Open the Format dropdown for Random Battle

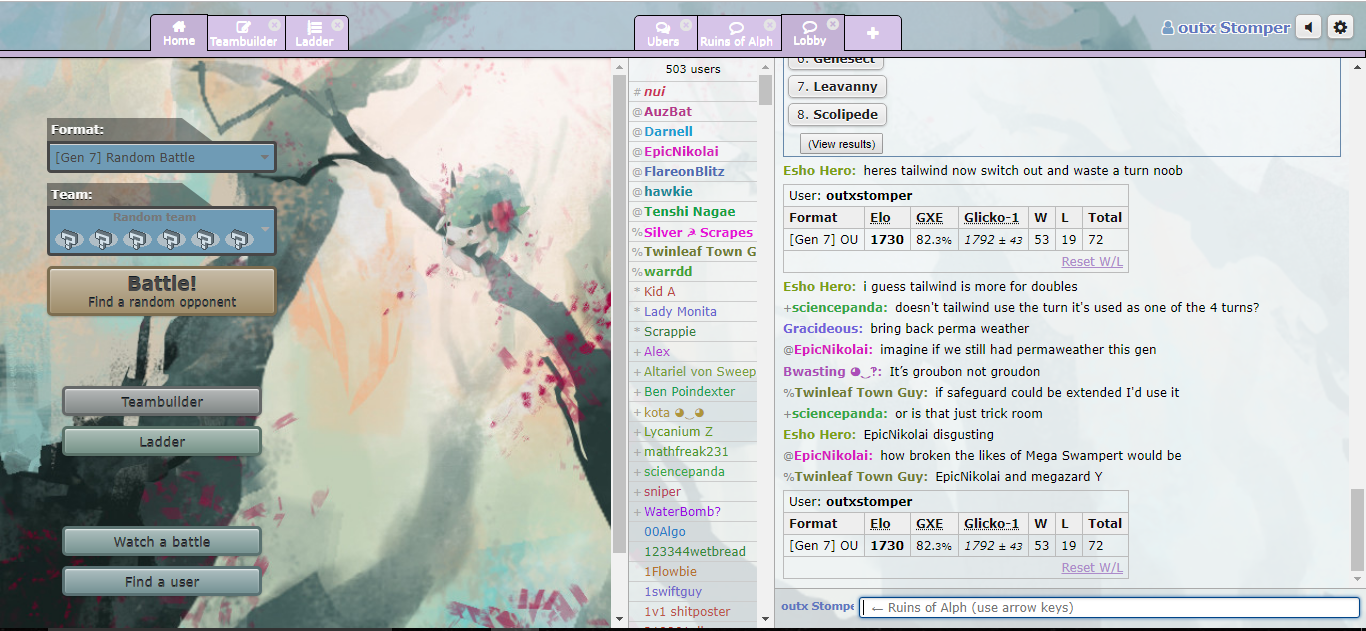click(162, 157)
